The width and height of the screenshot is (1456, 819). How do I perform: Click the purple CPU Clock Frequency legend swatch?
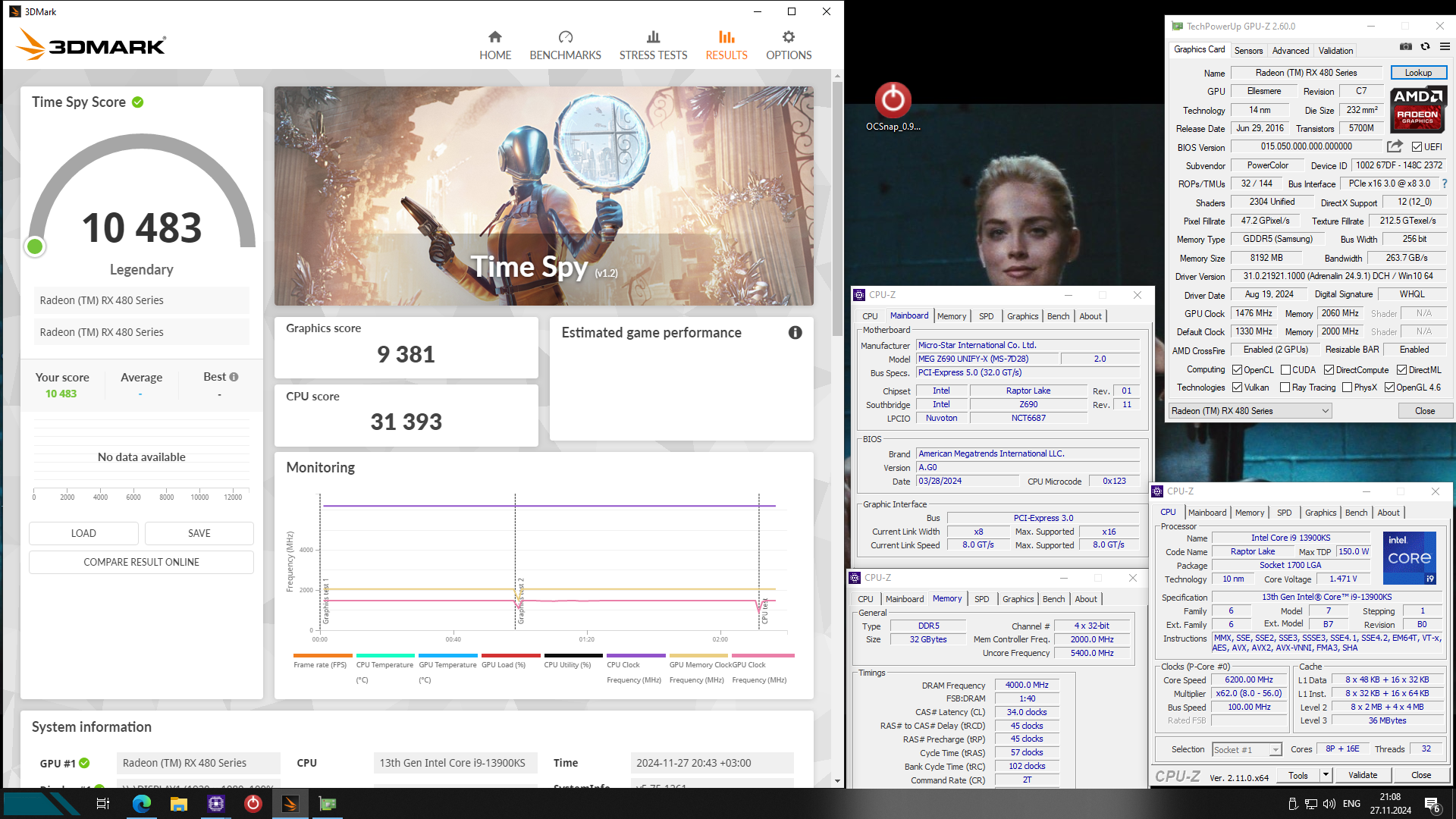click(636, 655)
